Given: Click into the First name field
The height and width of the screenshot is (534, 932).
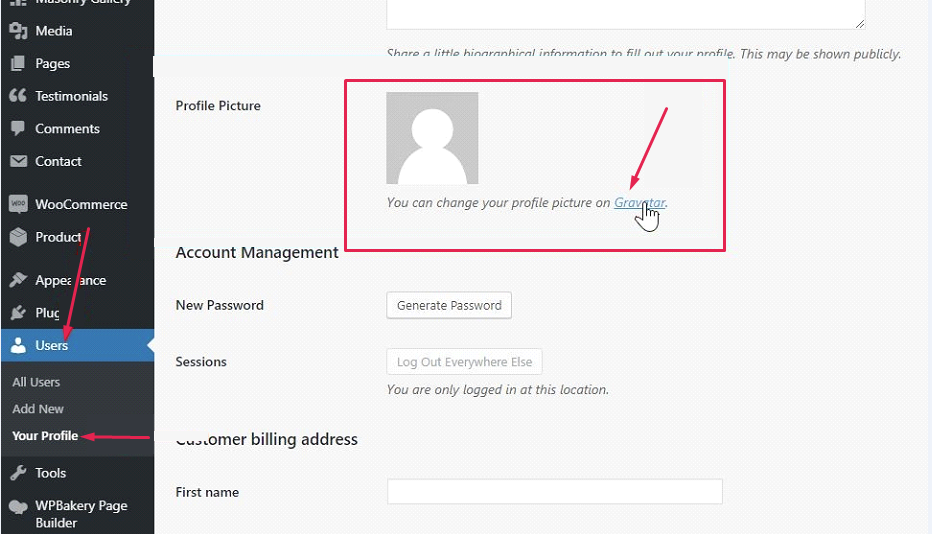Looking at the screenshot, I should tap(555, 492).
